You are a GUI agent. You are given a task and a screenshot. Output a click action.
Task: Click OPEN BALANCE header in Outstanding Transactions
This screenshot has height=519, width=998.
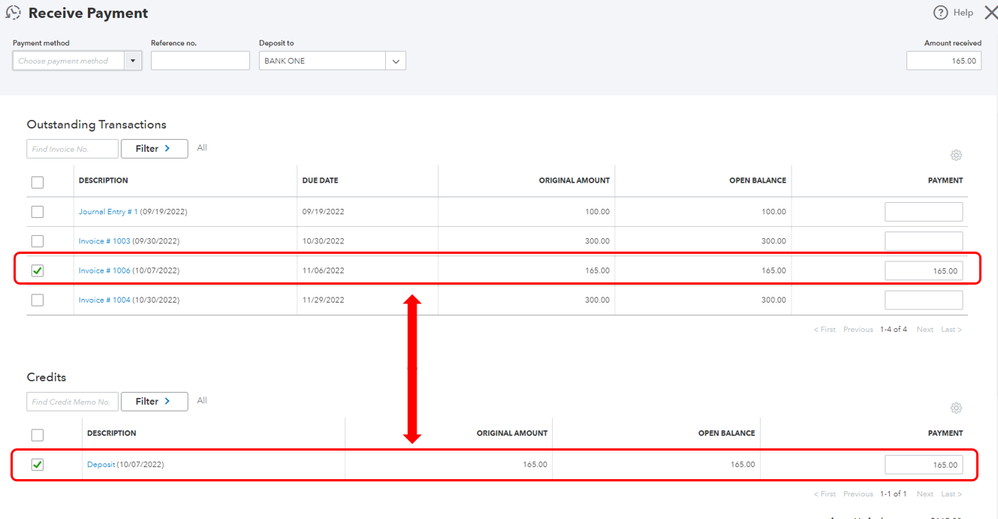coord(757,180)
